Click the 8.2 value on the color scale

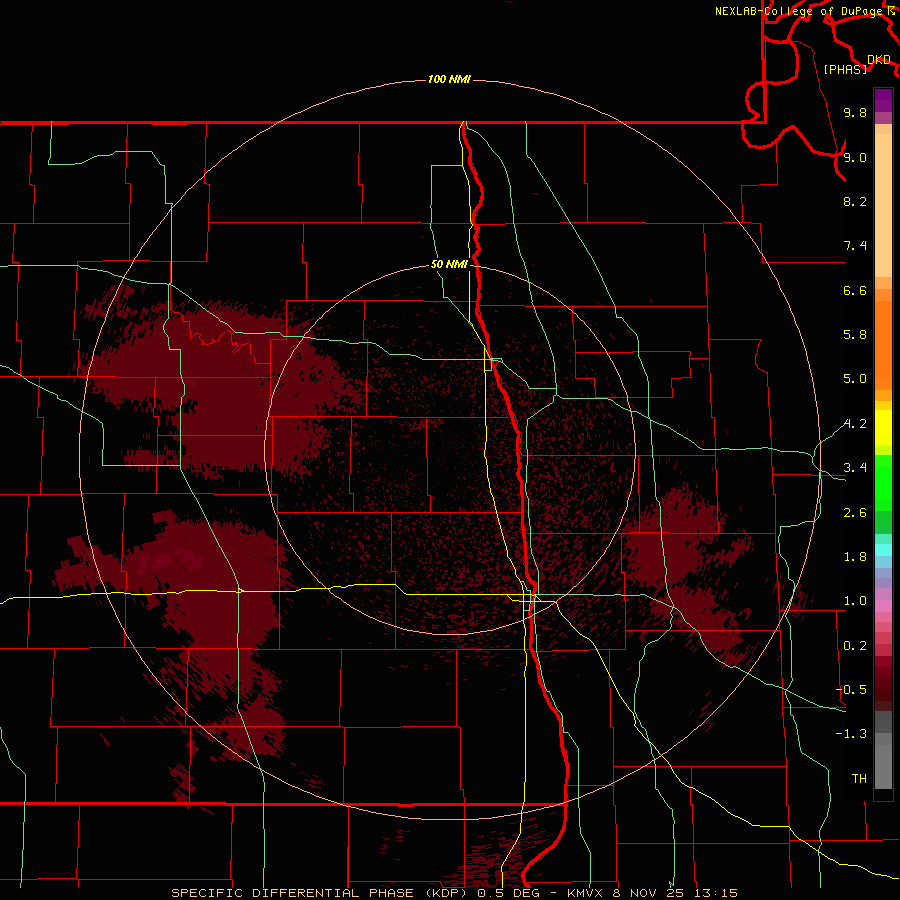tap(855, 201)
